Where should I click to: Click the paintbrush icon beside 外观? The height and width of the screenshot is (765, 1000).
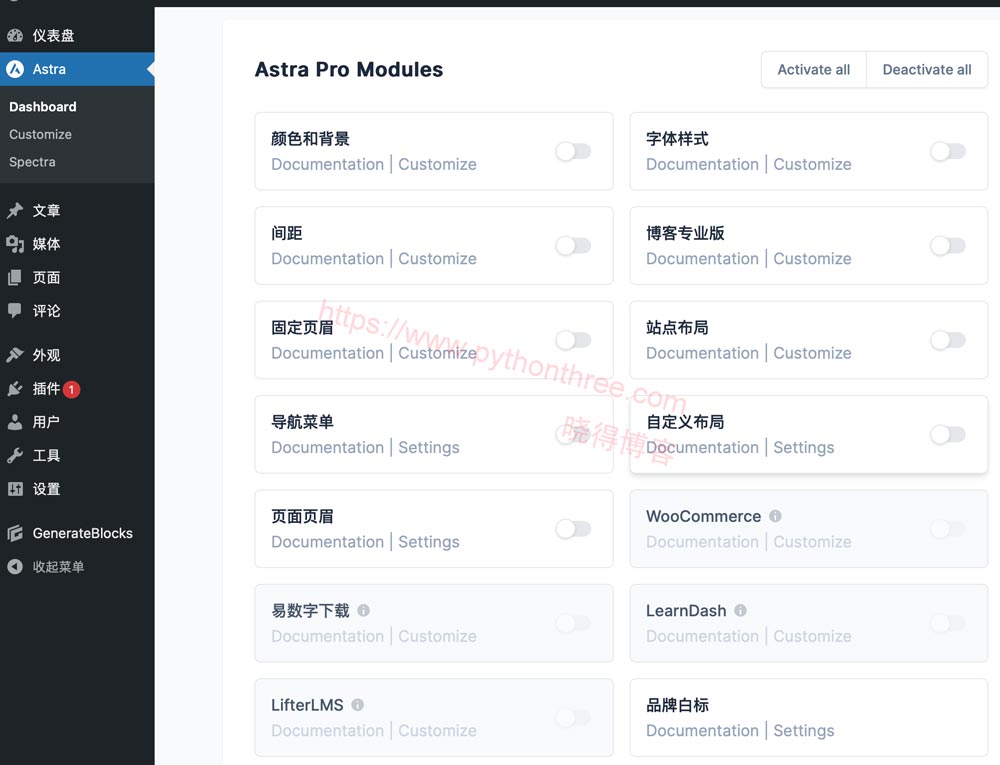click(x=15, y=354)
